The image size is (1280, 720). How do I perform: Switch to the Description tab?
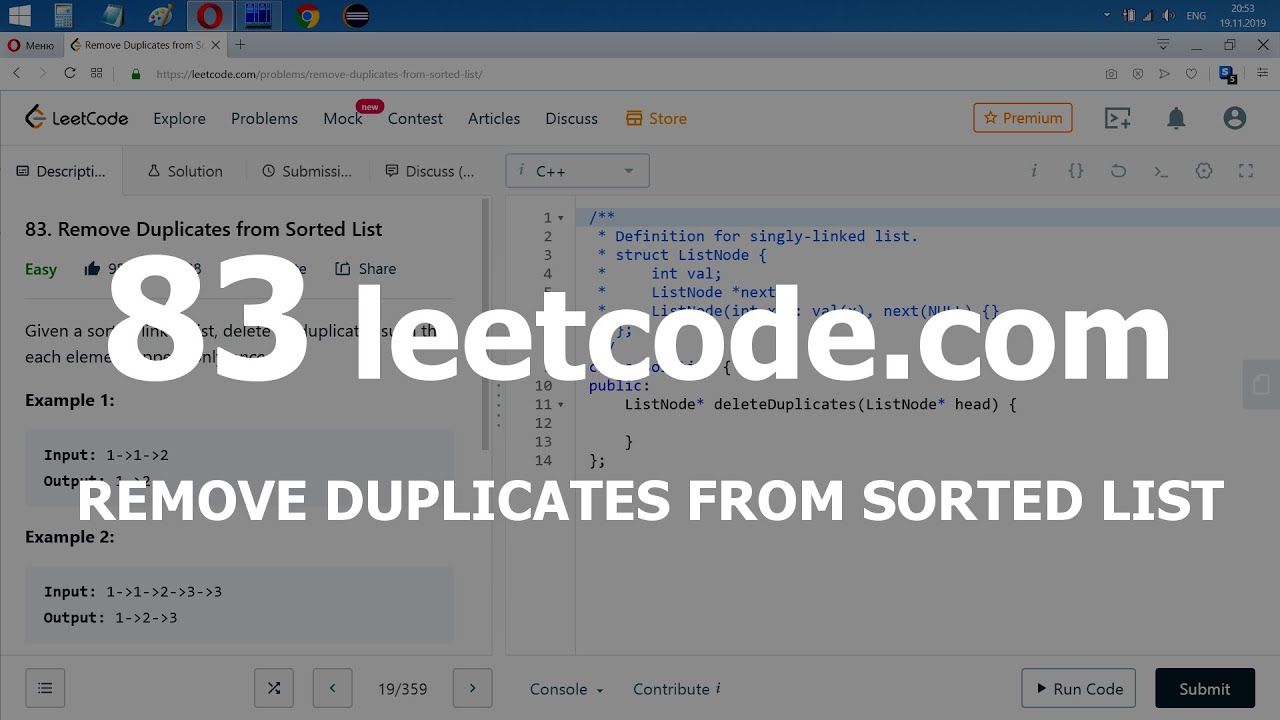(x=61, y=171)
